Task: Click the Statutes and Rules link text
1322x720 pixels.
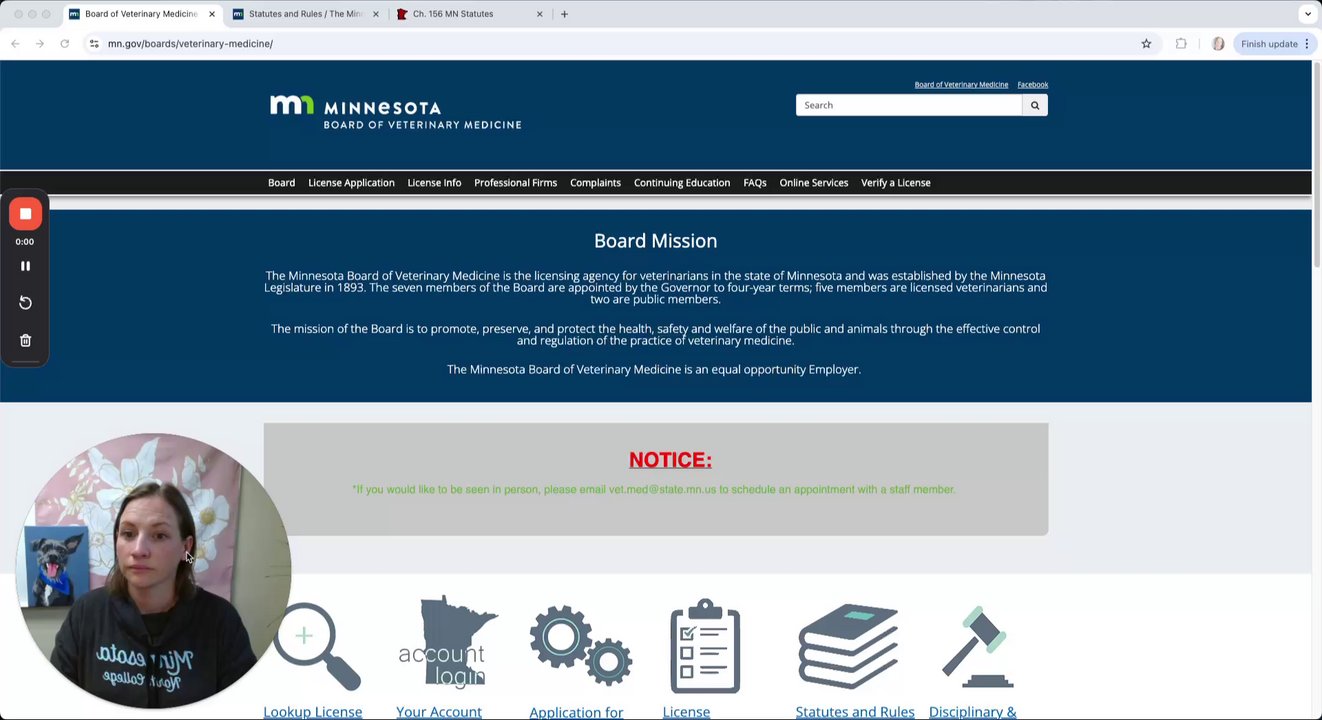Action: coord(855,712)
